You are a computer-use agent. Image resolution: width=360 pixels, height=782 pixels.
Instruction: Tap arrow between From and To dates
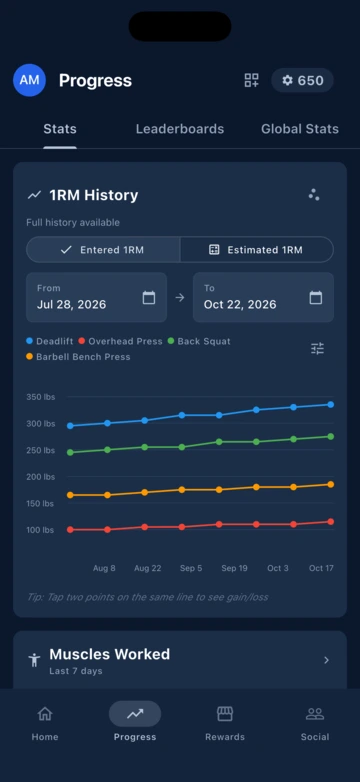[180, 297]
